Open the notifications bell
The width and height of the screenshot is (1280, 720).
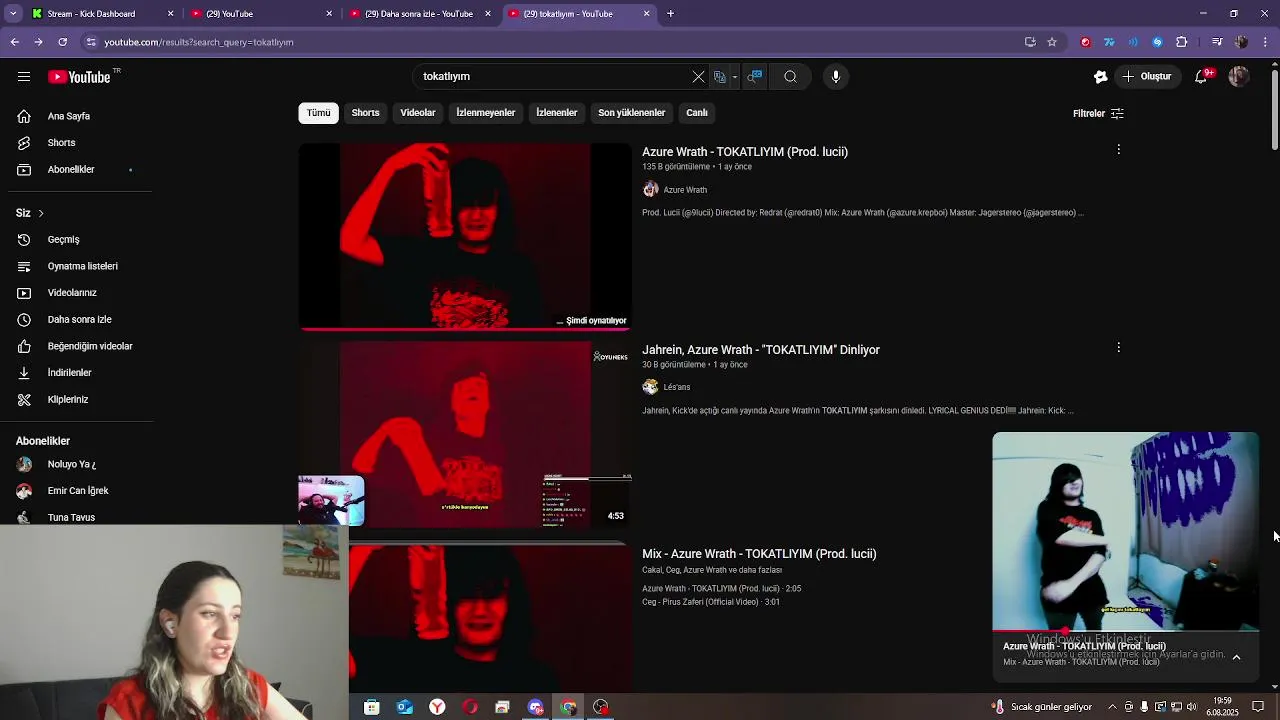coord(1202,76)
